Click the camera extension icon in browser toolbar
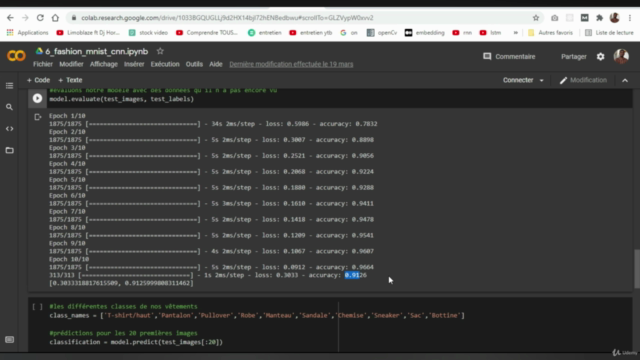 coord(554,18)
